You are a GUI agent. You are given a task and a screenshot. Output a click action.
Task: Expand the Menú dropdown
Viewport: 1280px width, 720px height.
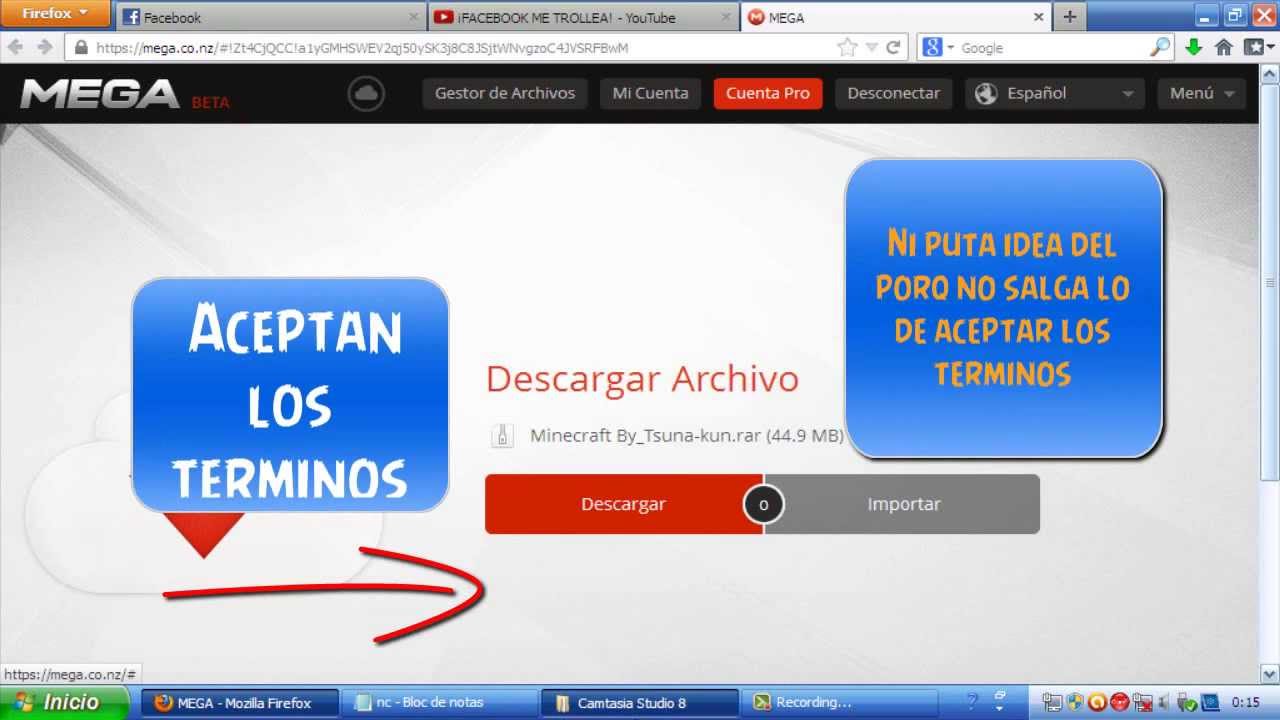point(1228,94)
